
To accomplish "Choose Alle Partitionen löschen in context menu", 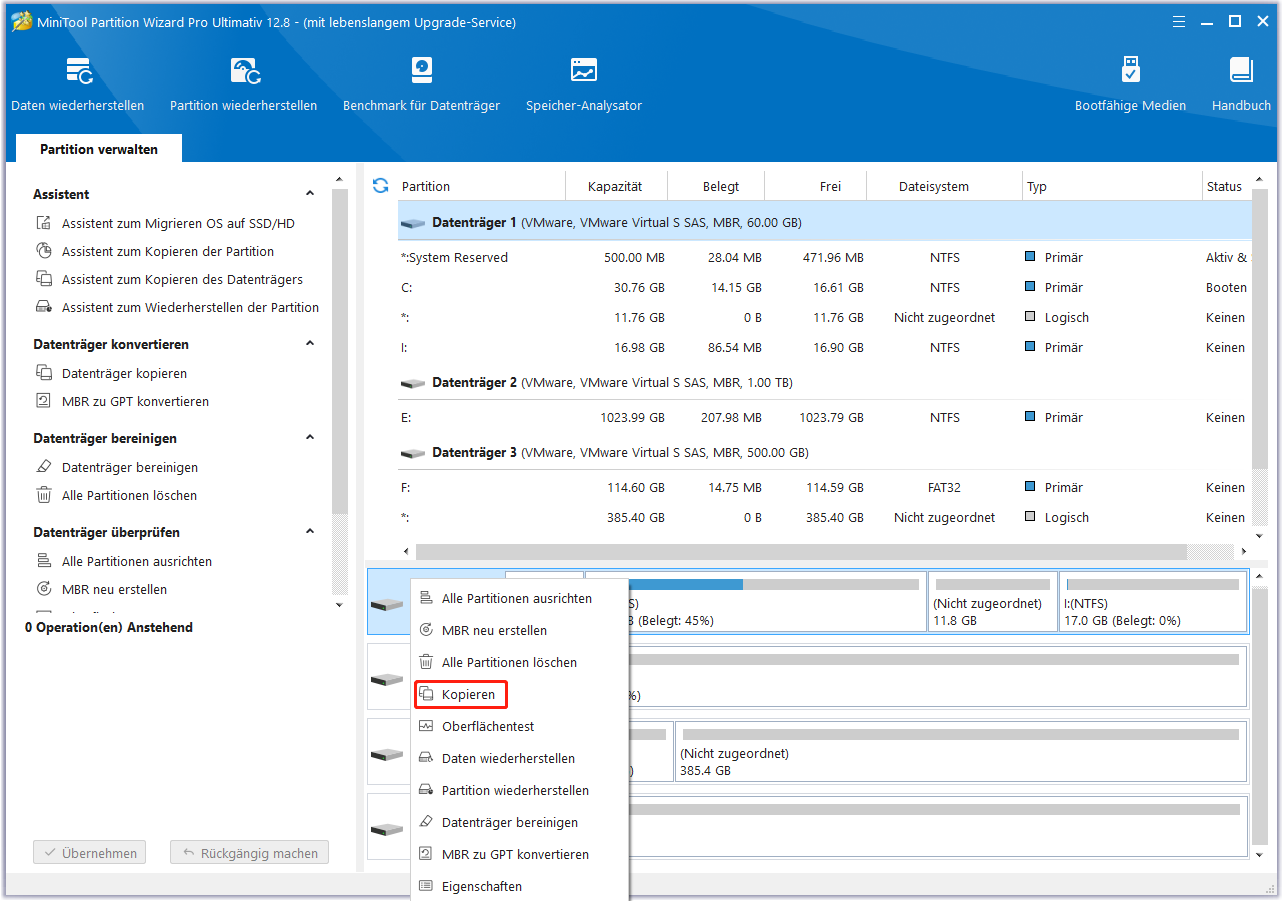I will (x=520, y=663).
